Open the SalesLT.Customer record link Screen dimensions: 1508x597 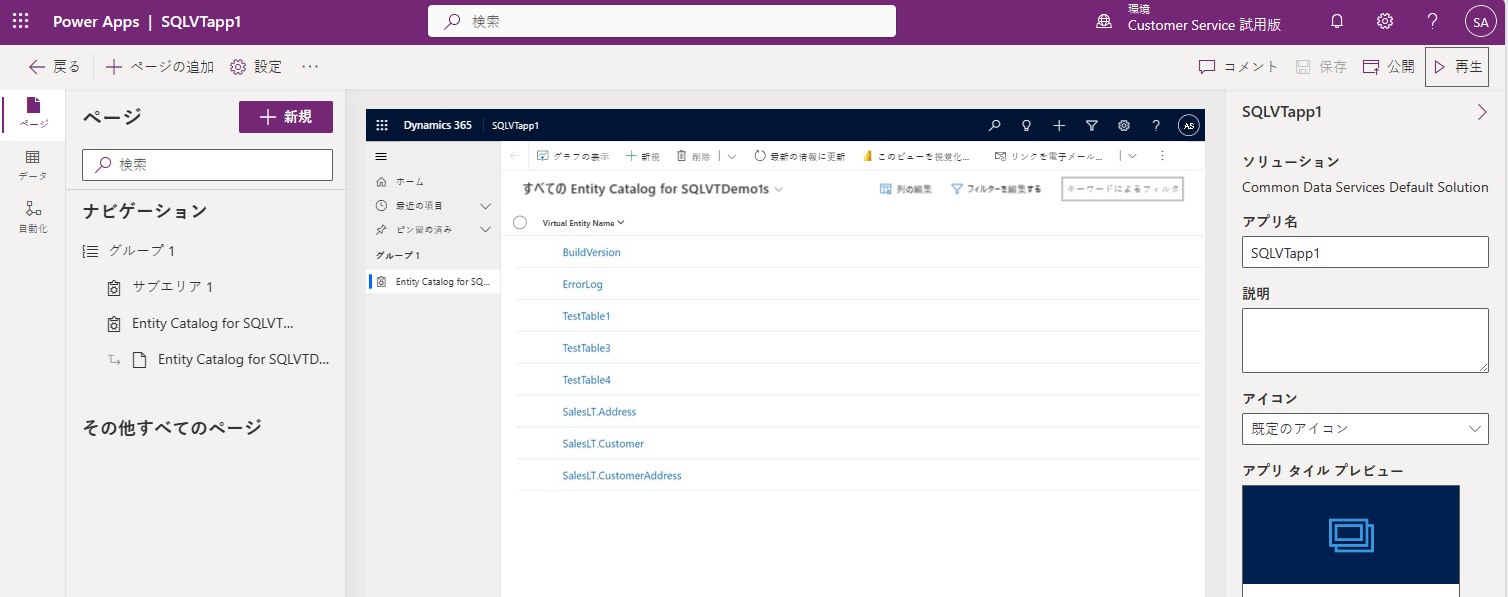(x=603, y=444)
